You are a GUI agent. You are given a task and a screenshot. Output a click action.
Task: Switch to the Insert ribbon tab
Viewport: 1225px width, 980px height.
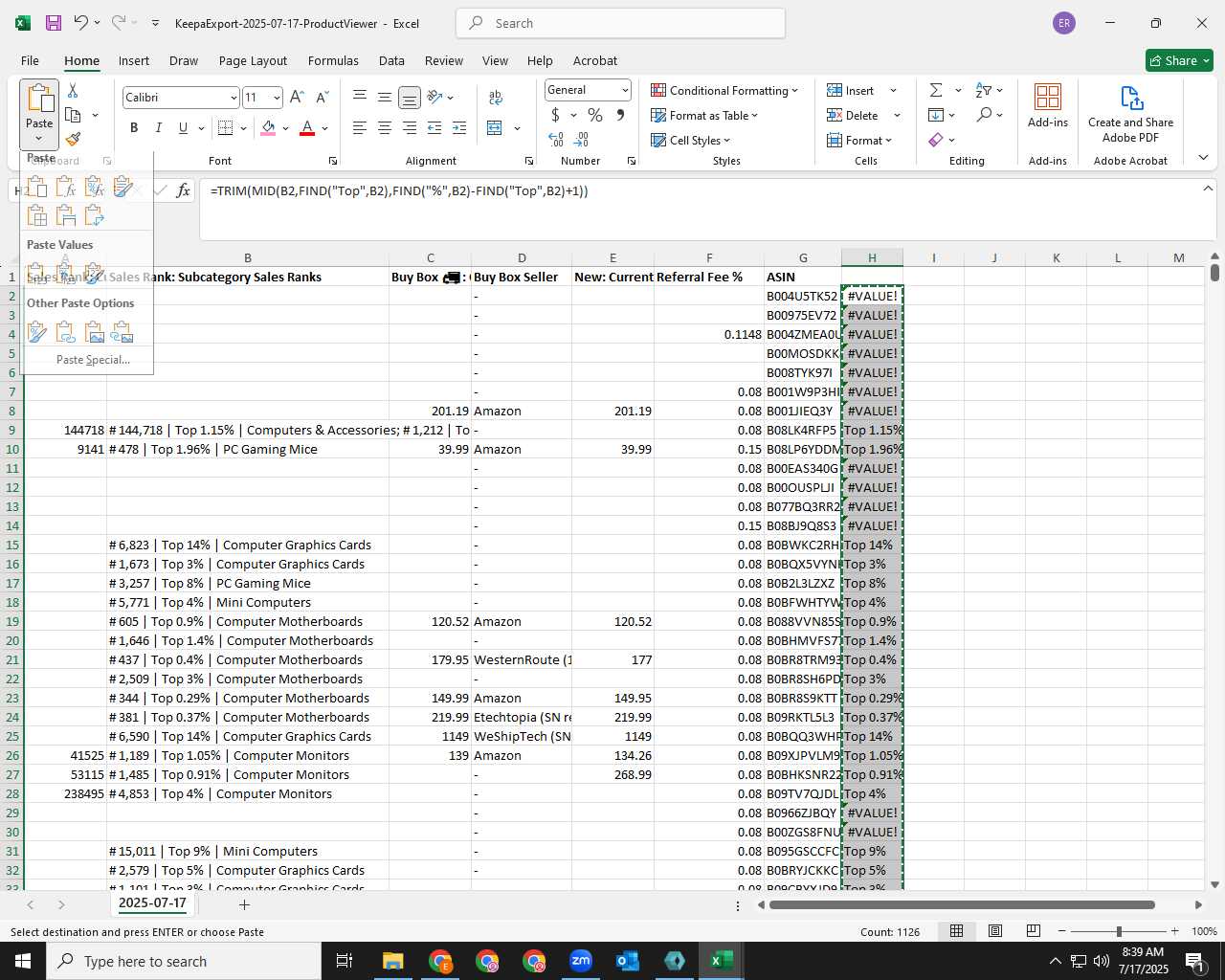click(x=134, y=60)
